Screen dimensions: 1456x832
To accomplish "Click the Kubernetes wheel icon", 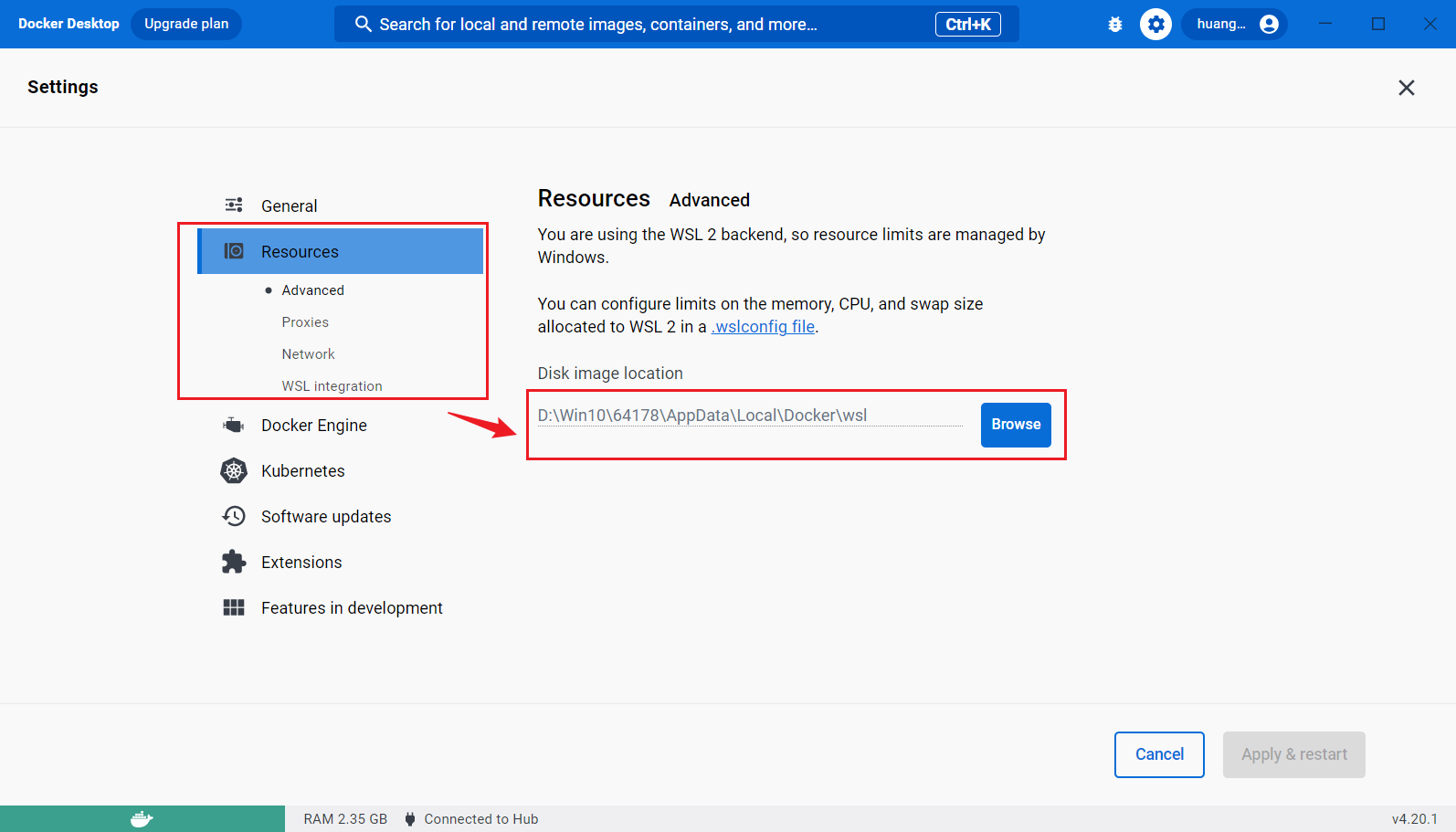I will pyautogui.click(x=234, y=470).
